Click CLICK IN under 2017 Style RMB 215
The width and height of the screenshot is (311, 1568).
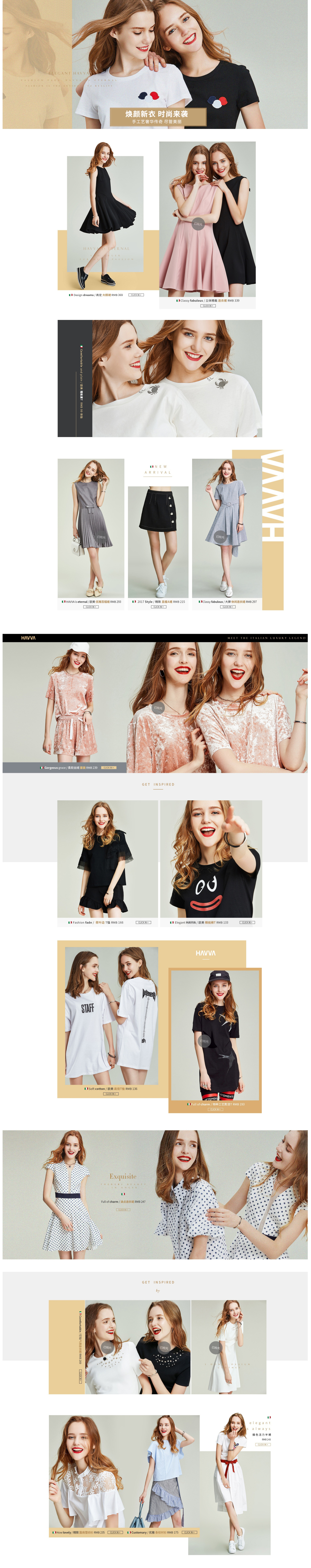click(x=159, y=607)
